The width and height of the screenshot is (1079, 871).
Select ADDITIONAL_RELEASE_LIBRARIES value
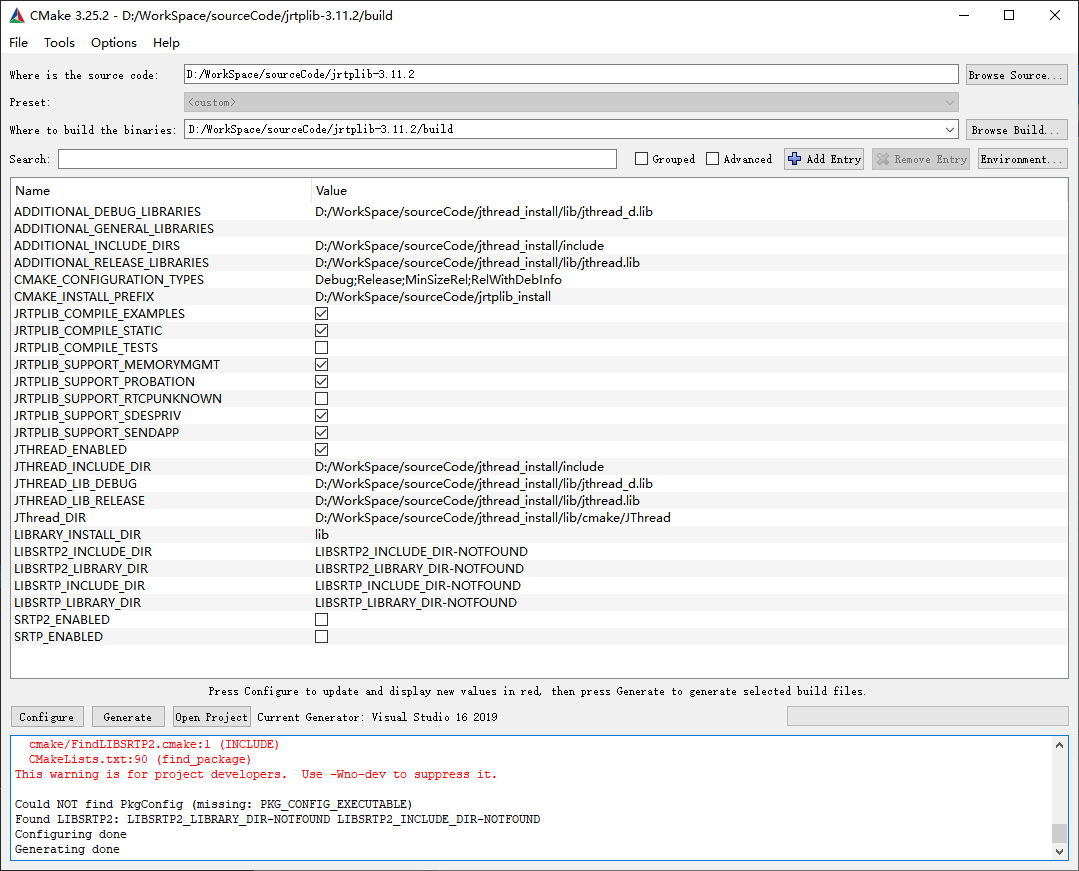pos(478,263)
